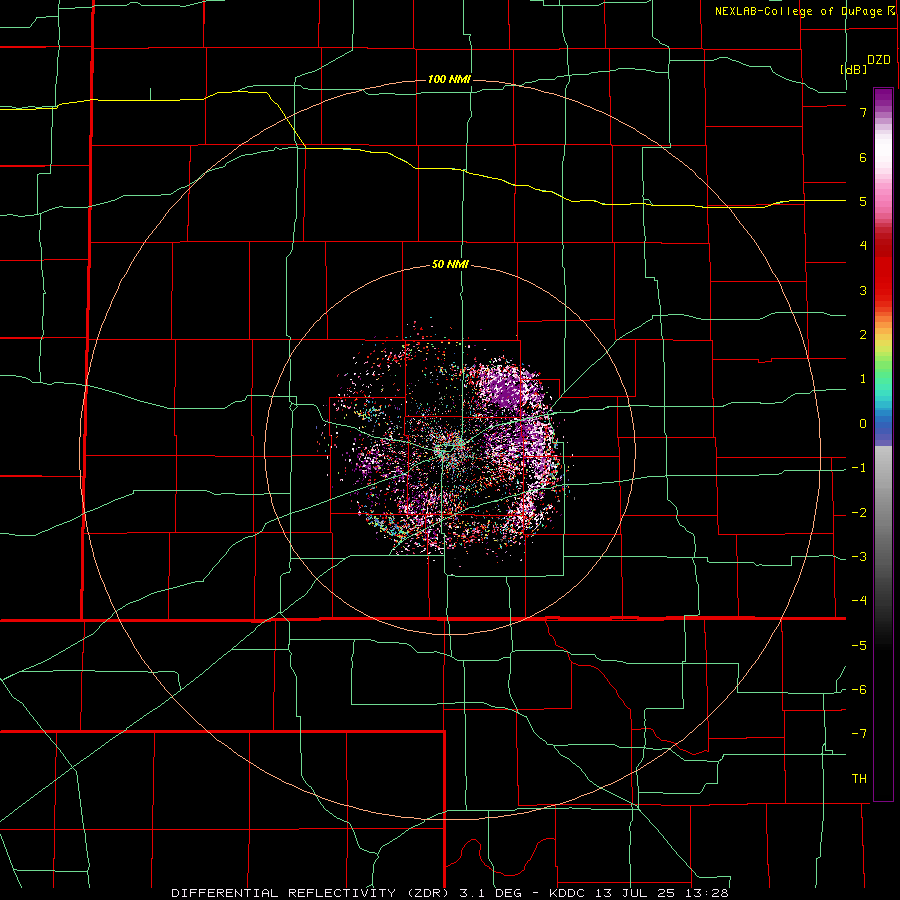The width and height of the screenshot is (900, 900).
Task: Click the radar site at the rings' center
Action: (450, 449)
